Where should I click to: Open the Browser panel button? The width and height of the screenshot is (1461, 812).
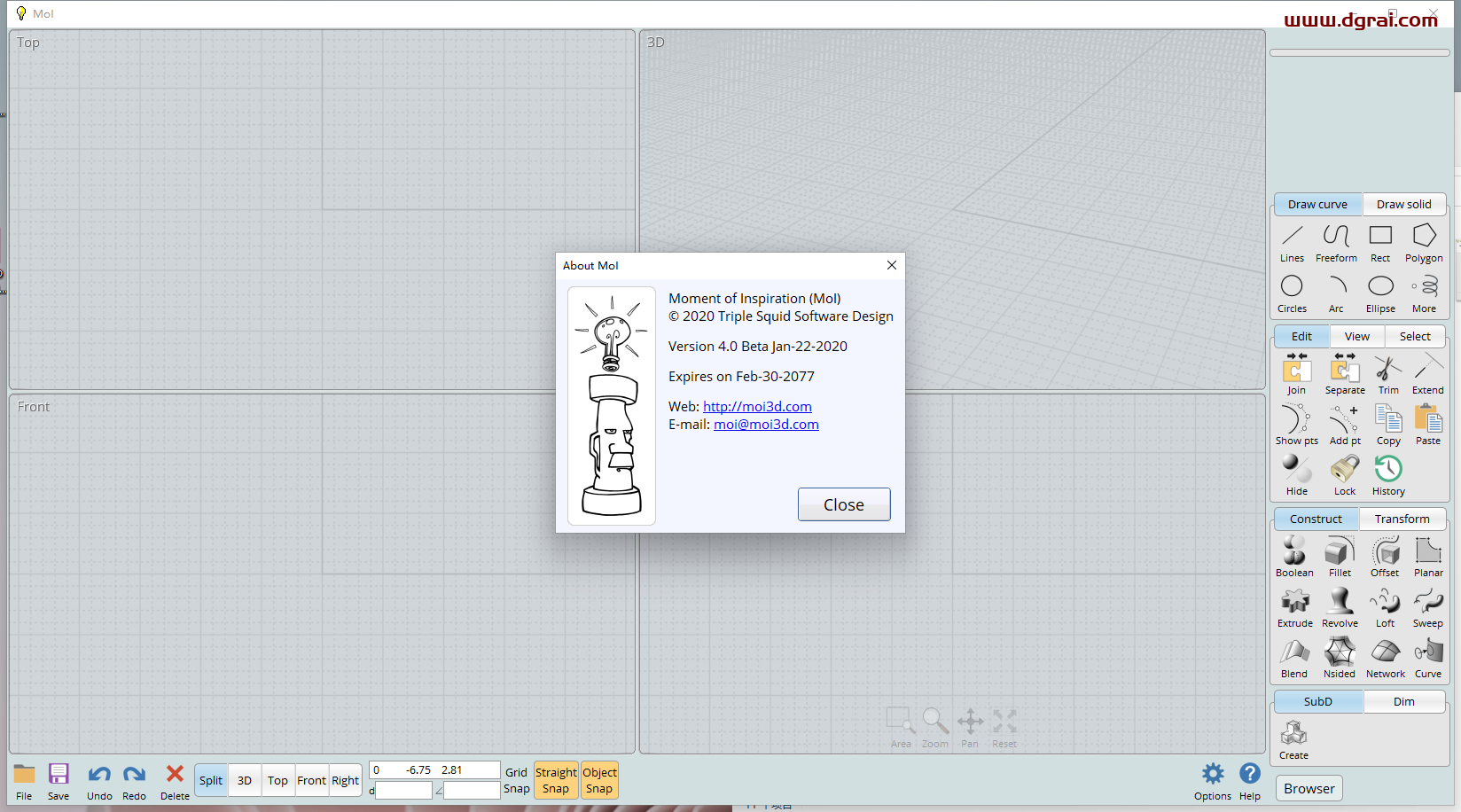tap(1309, 788)
